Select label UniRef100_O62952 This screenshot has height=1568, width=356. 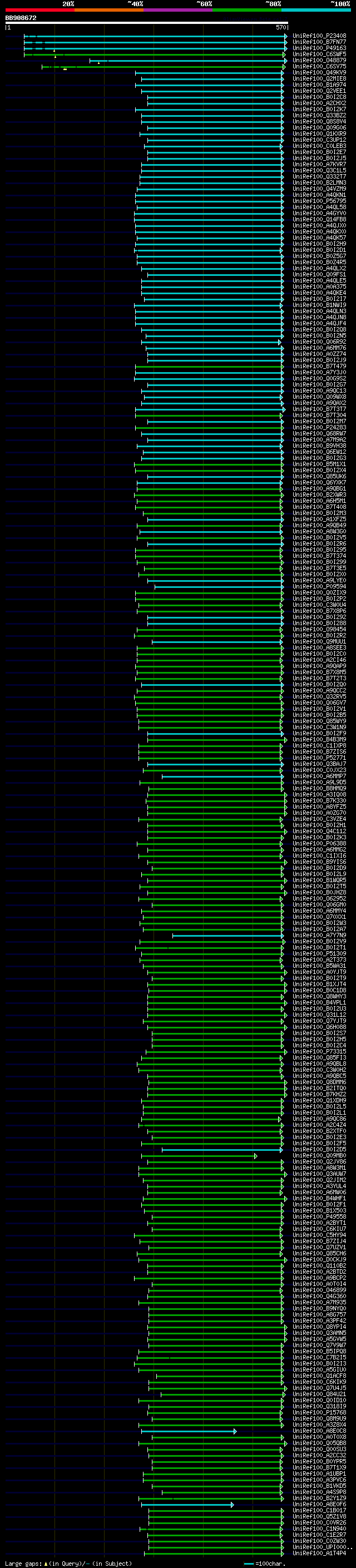(x=319, y=898)
